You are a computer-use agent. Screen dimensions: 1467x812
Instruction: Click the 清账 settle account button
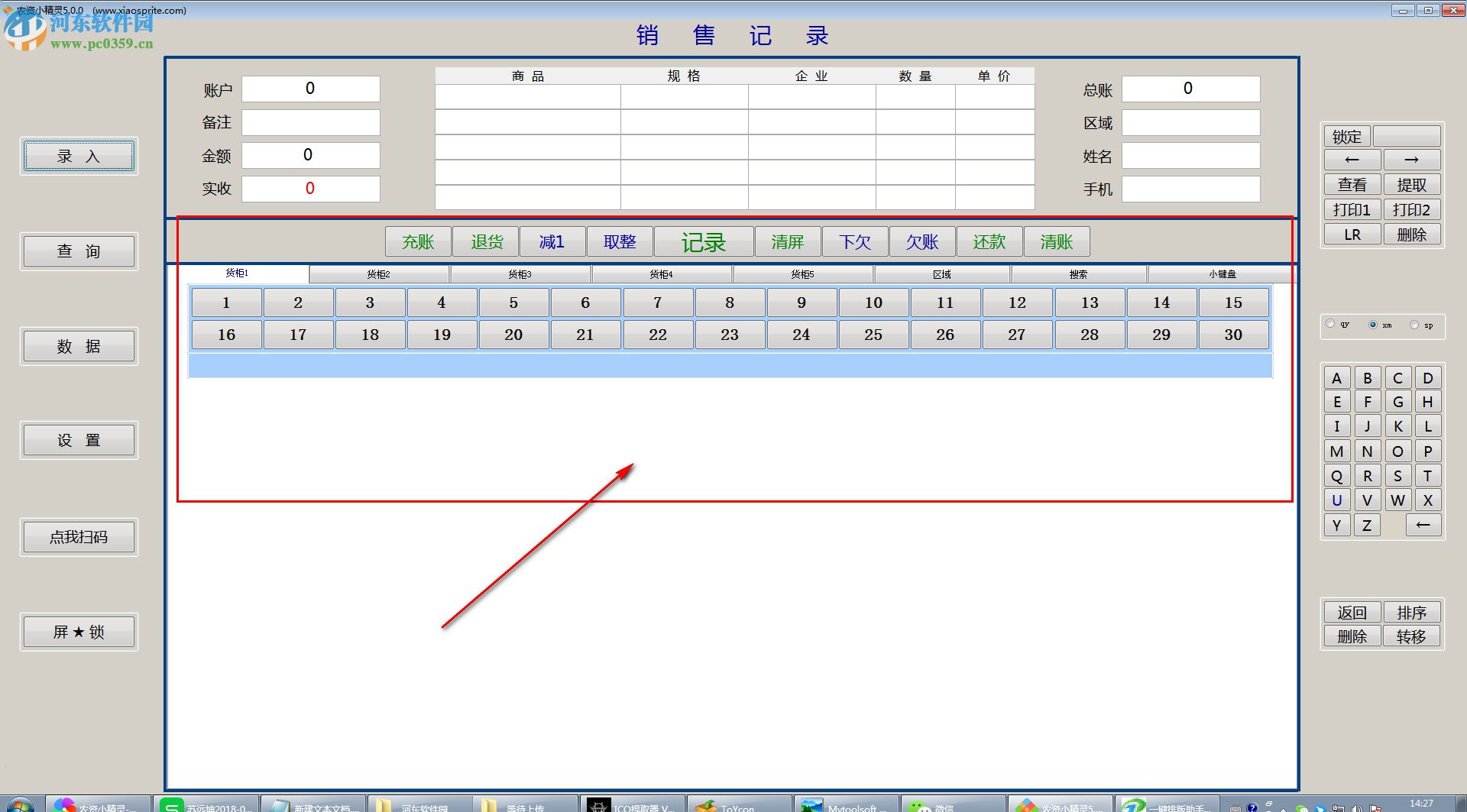(x=1057, y=242)
